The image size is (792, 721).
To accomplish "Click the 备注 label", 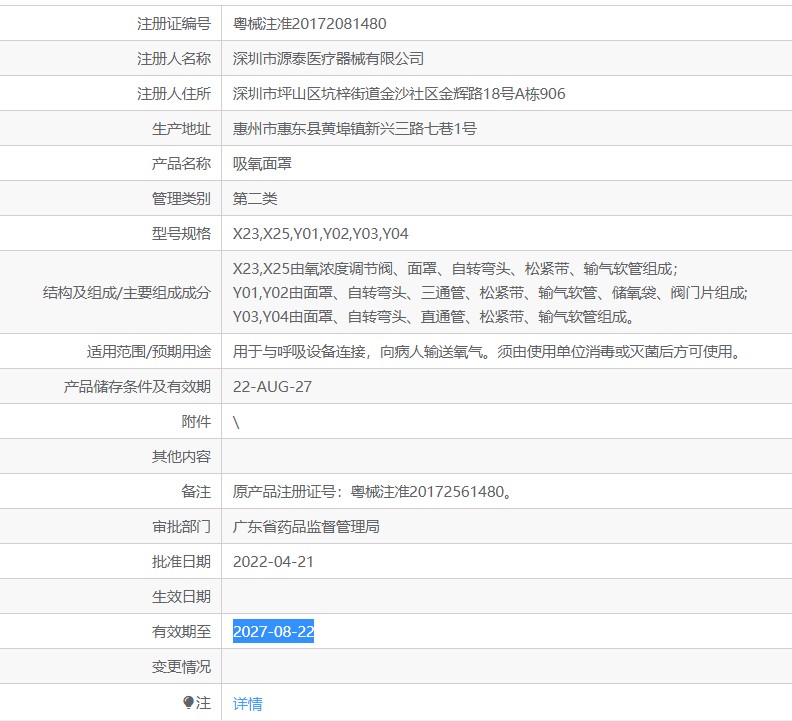I will point(196,492).
